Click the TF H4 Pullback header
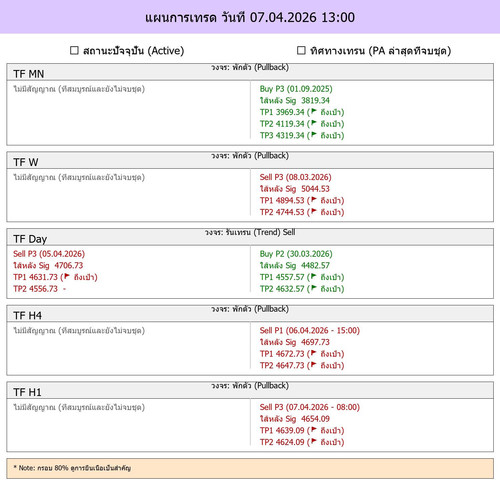 [x=250, y=313]
